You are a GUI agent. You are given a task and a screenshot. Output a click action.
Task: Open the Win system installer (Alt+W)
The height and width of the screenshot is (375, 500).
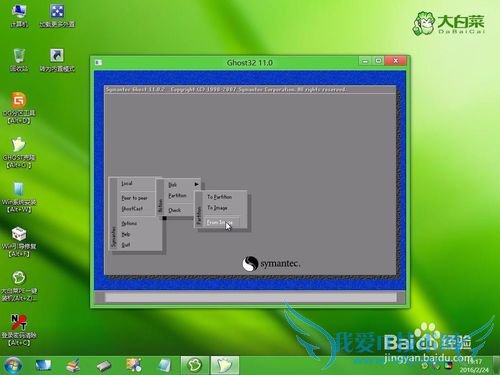click(19, 197)
